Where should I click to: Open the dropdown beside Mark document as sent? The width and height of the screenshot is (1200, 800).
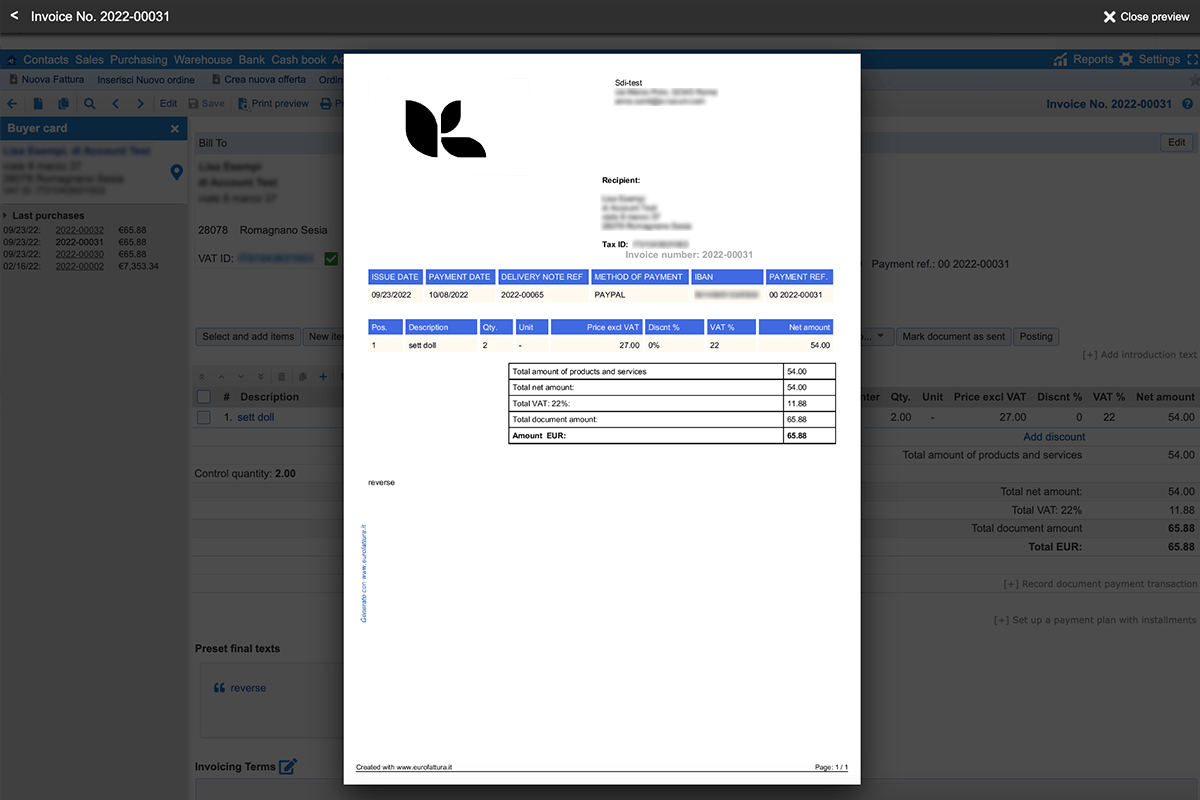879,336
